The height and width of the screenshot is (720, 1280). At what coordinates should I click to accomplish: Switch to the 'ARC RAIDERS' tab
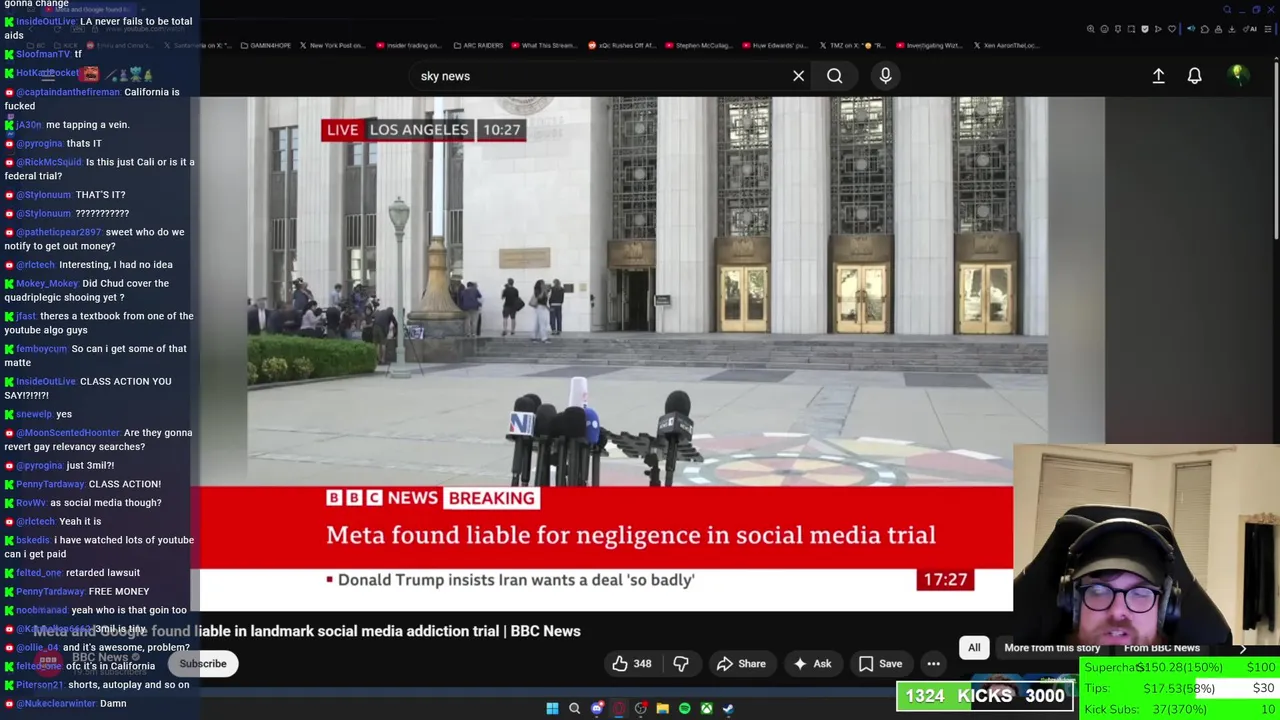(479, 45)
